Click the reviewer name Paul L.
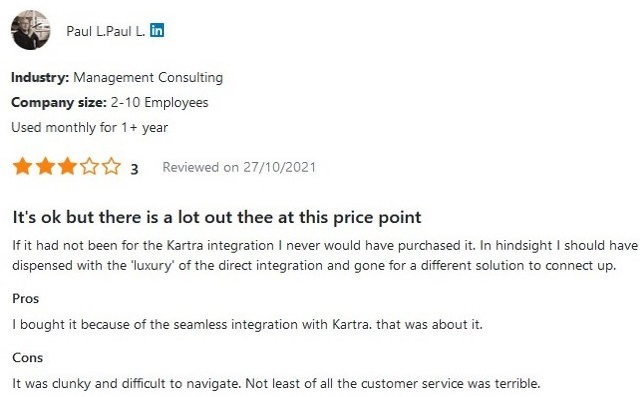 coord(106,31)
